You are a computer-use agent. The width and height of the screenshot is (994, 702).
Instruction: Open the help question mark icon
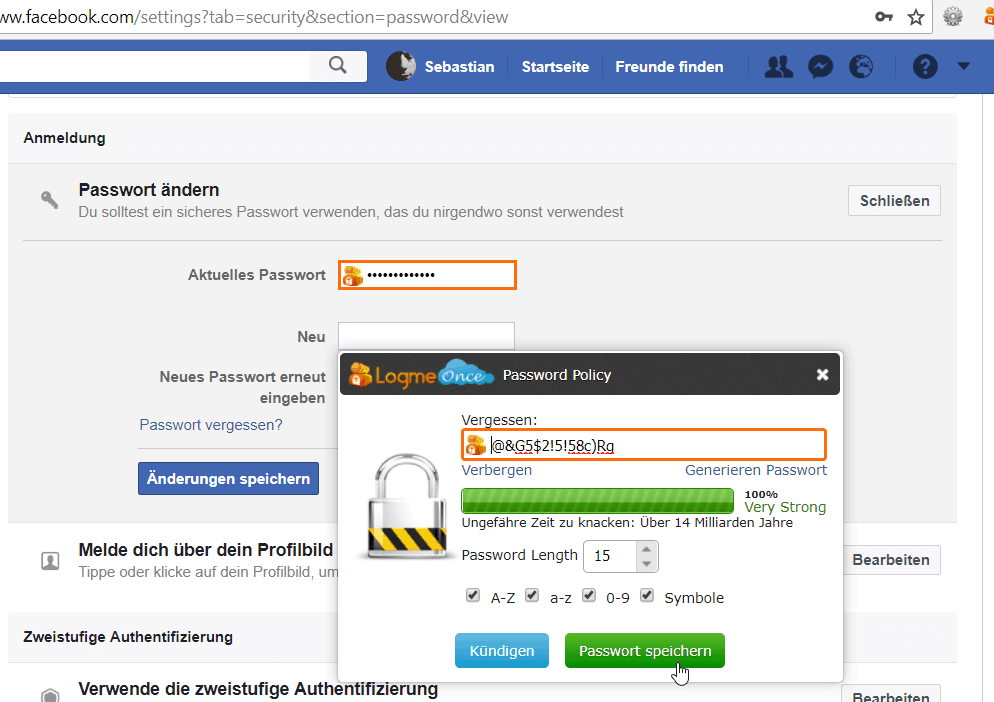pyautogui.click(x=925, y=67)
